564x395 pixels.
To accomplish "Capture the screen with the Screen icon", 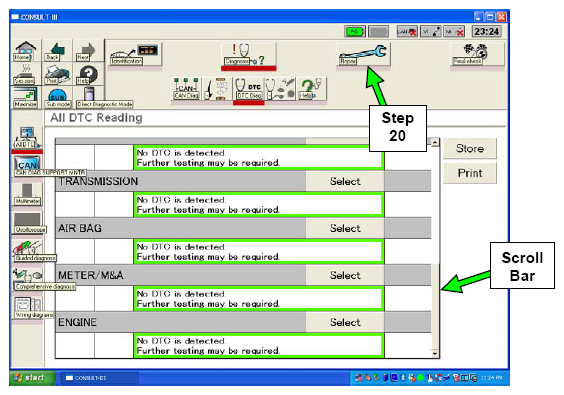I will (x=26, y=74).
